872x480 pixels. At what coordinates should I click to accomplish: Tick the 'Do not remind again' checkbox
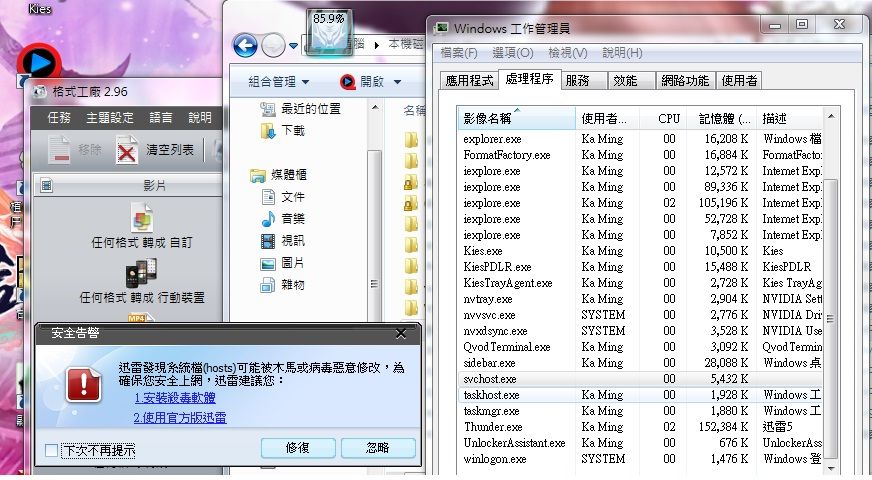tap(51, 451)
